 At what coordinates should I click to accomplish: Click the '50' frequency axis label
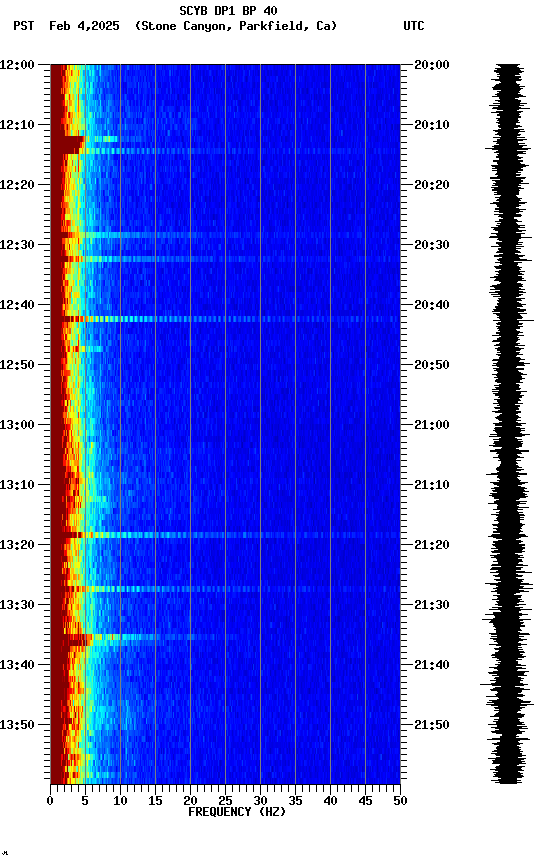(401, 801)
